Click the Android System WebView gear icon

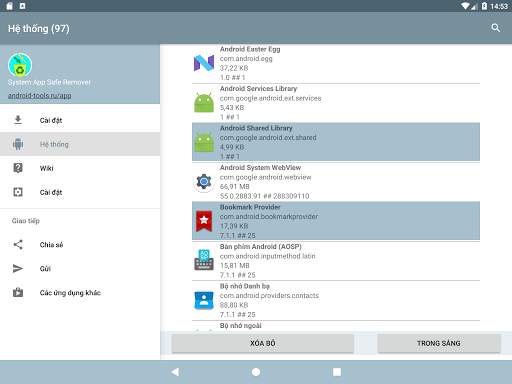204,182
